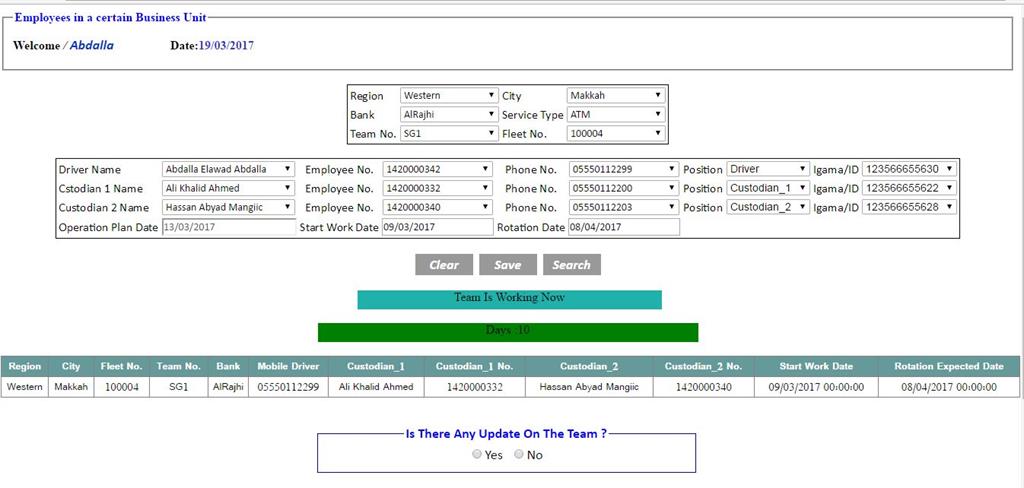Open the Team No. dropdown showing SG1
The height and width of the screenshot is (488, 1024).
point(449,134)
